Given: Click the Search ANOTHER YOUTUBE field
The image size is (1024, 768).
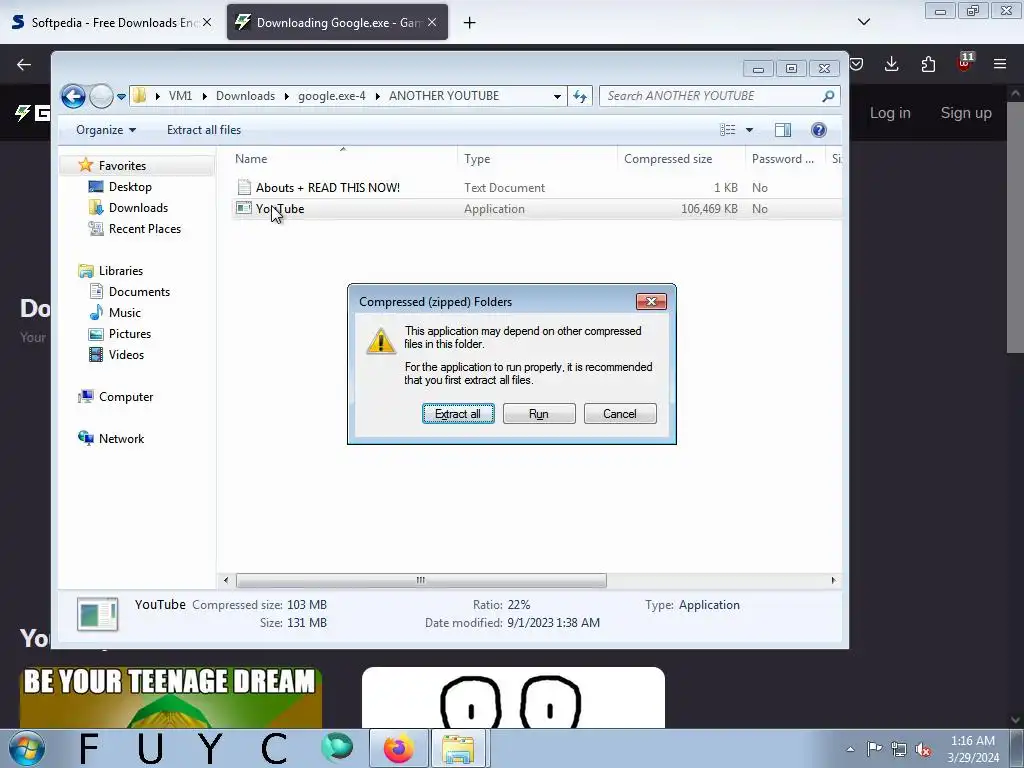Looking at the screenshot, I should tap(712, 96).
